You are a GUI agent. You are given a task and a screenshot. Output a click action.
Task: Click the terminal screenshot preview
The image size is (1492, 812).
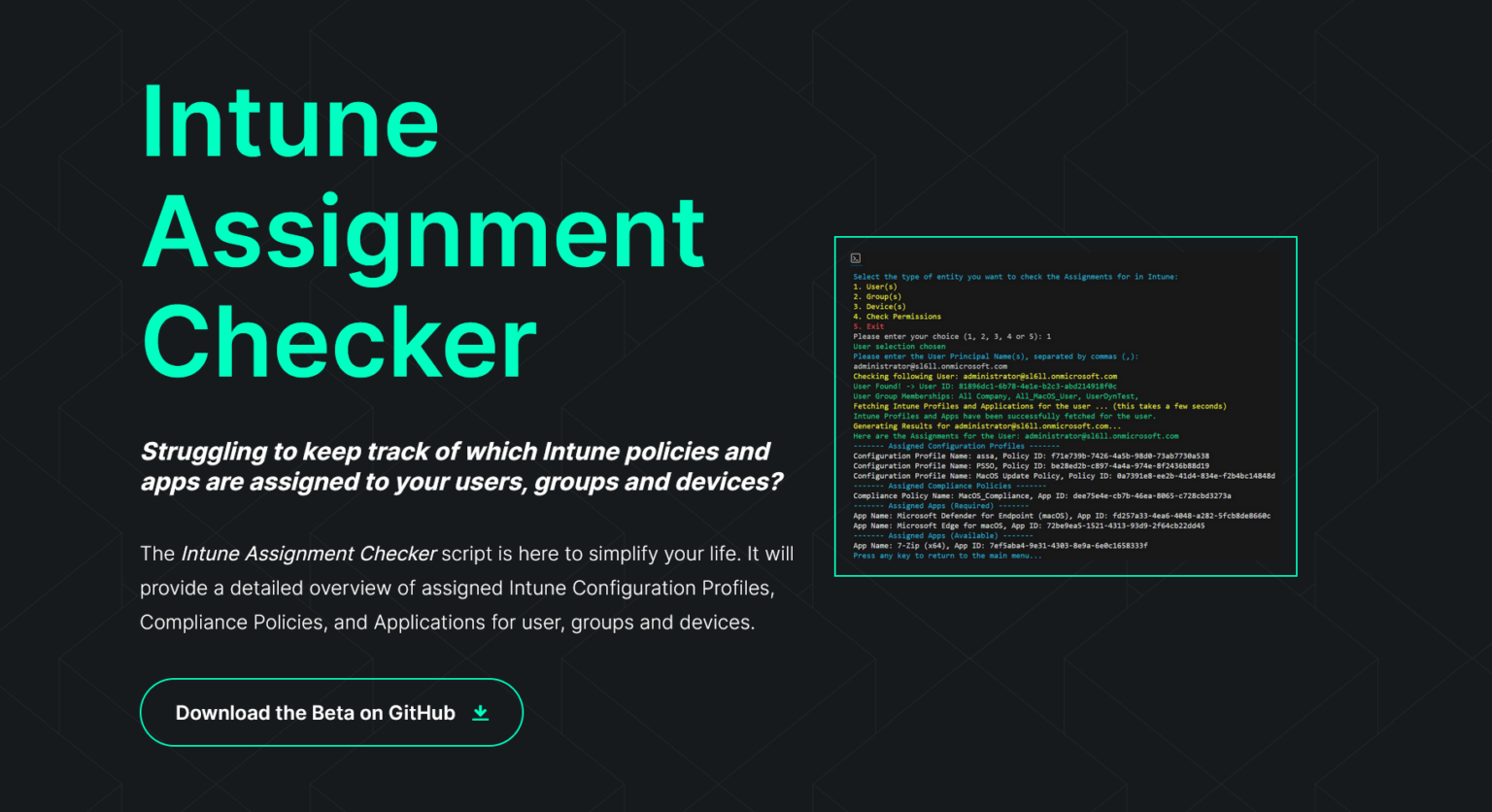1065,406
